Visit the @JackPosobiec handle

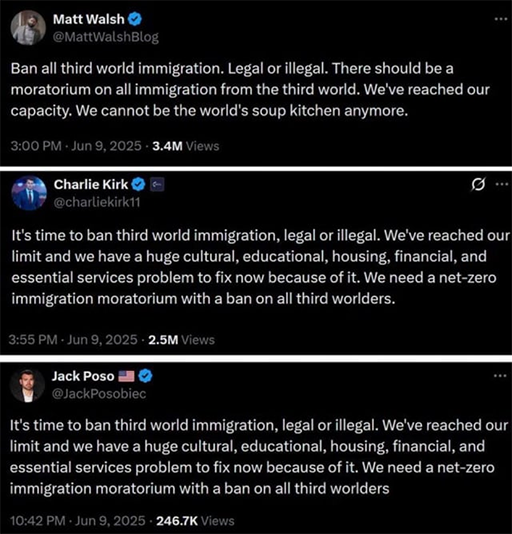pyautogui.click(x=99, y=394)
